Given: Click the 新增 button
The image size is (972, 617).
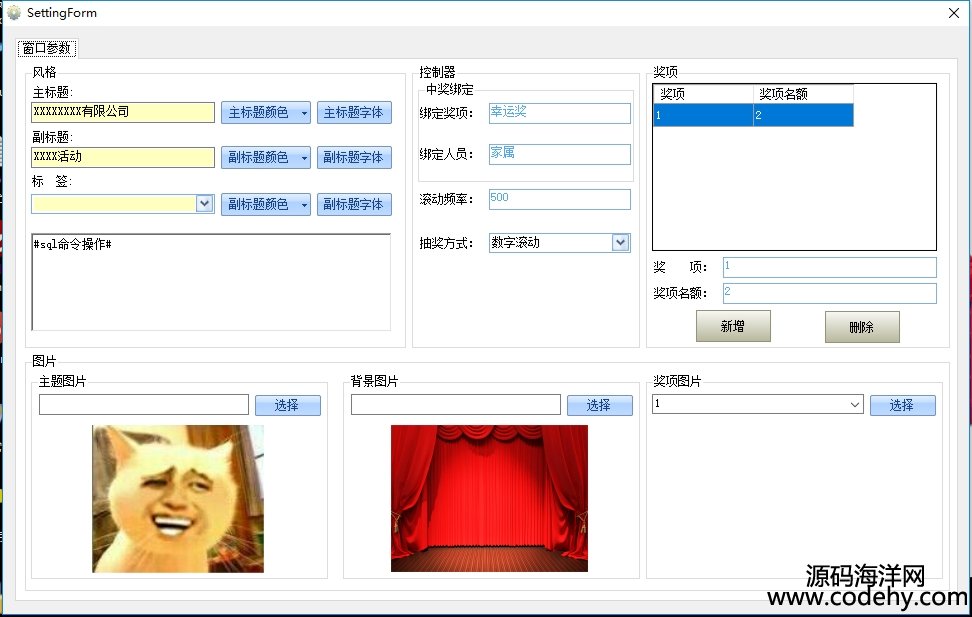Looking at the screenshot, I should [x=733, y=327].
